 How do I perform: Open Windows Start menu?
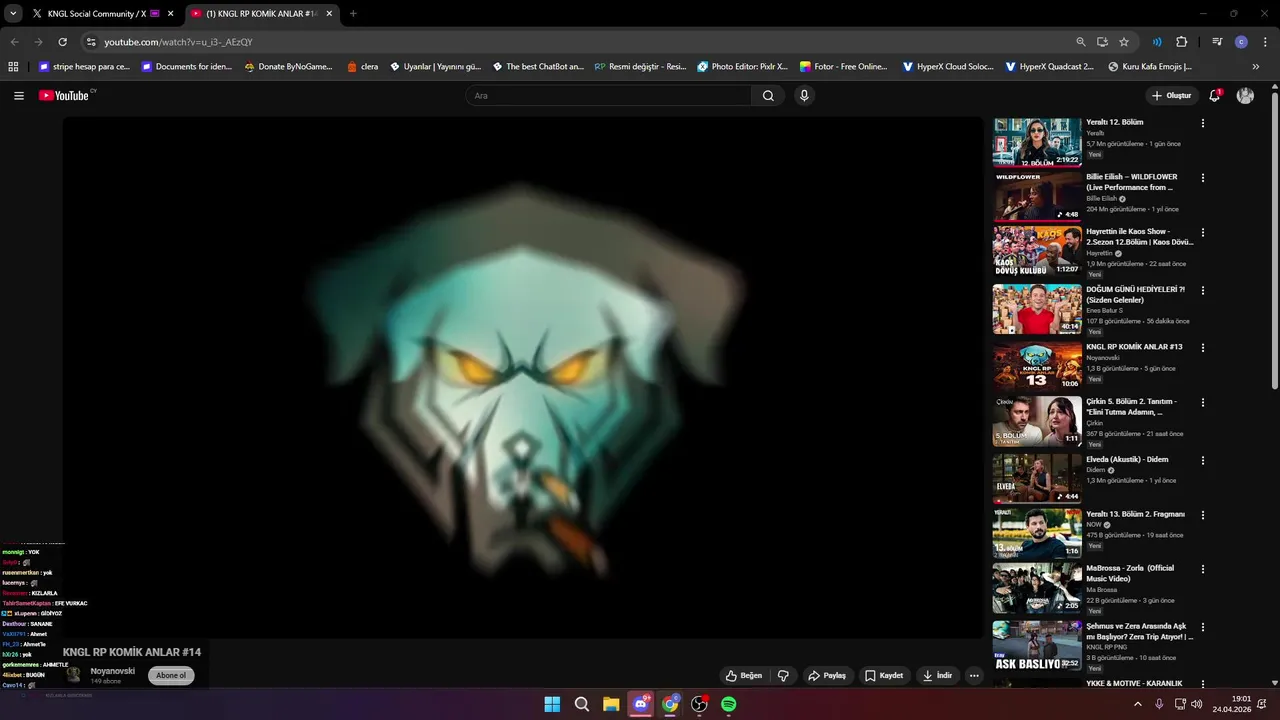552,704
